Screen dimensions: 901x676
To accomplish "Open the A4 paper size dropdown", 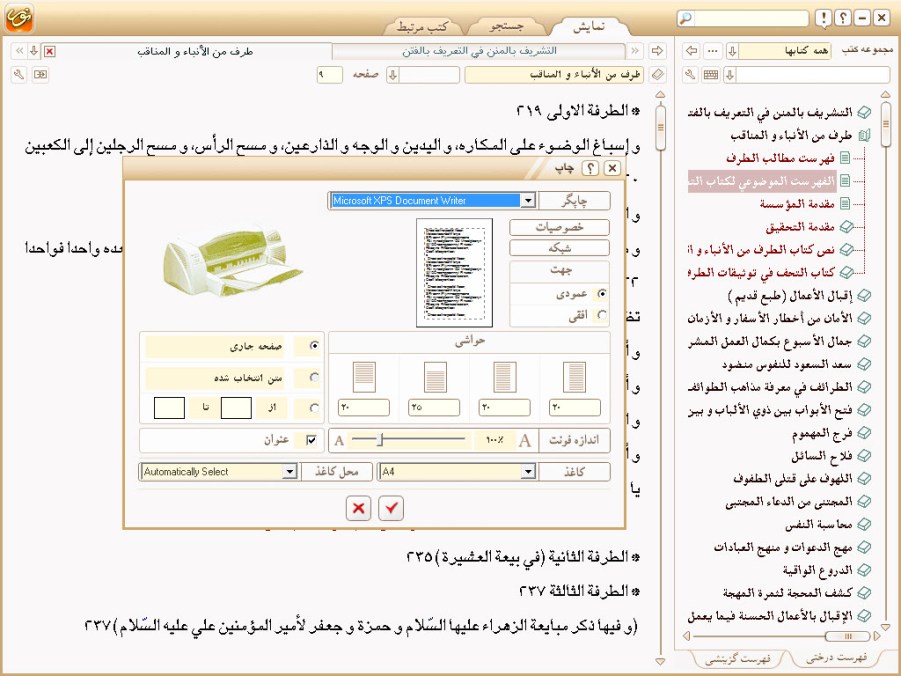I will click(x=528, y=472).
